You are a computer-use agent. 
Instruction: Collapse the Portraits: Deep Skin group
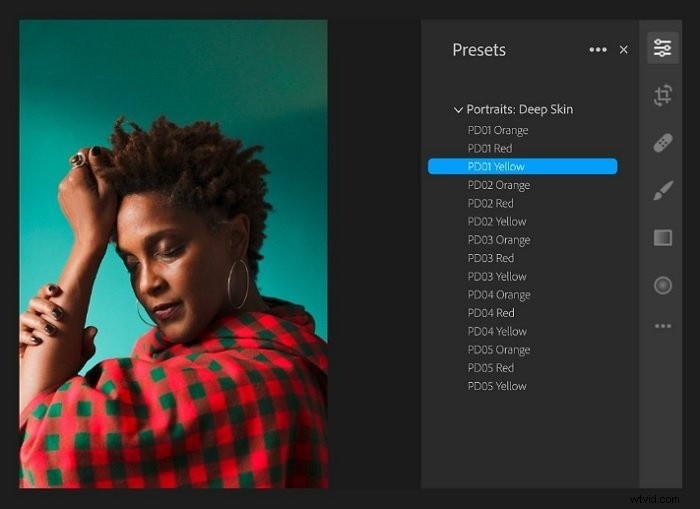[458, 109]
